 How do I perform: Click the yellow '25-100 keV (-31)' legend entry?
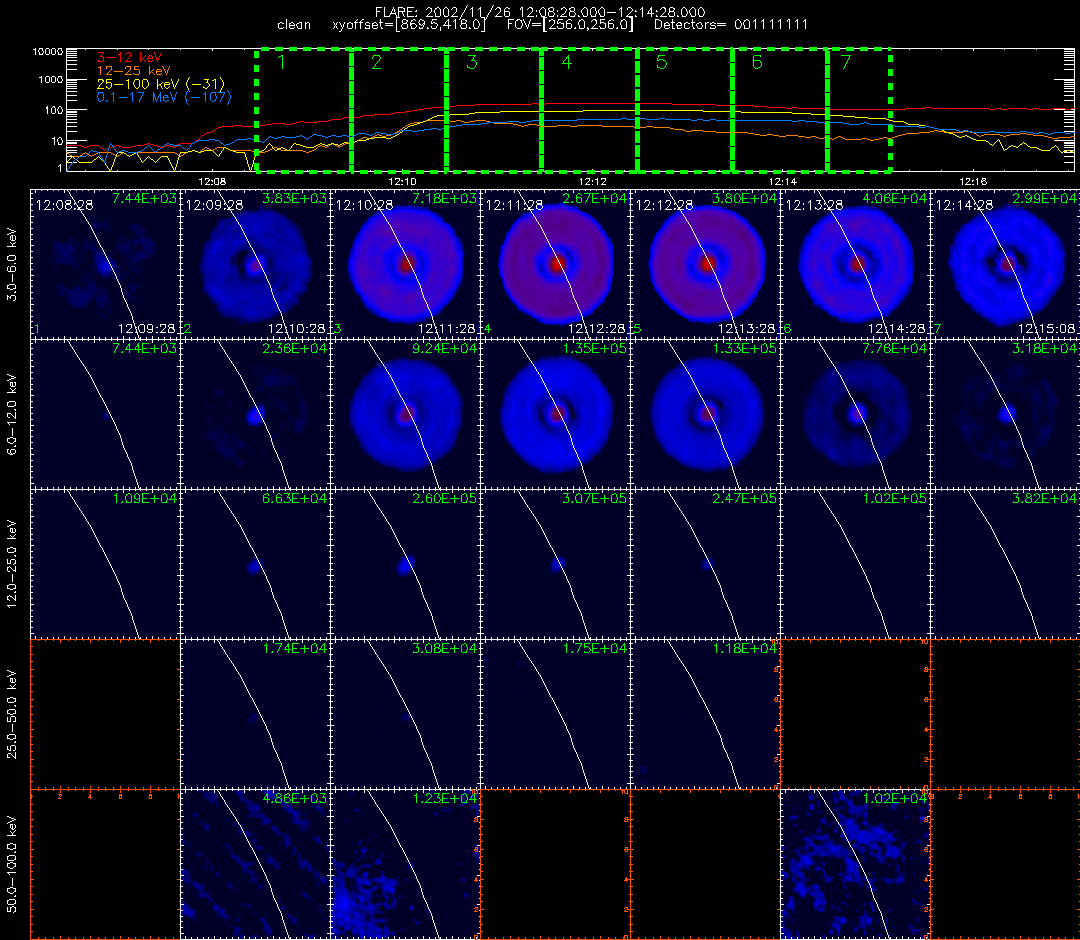tap(160, 84)
